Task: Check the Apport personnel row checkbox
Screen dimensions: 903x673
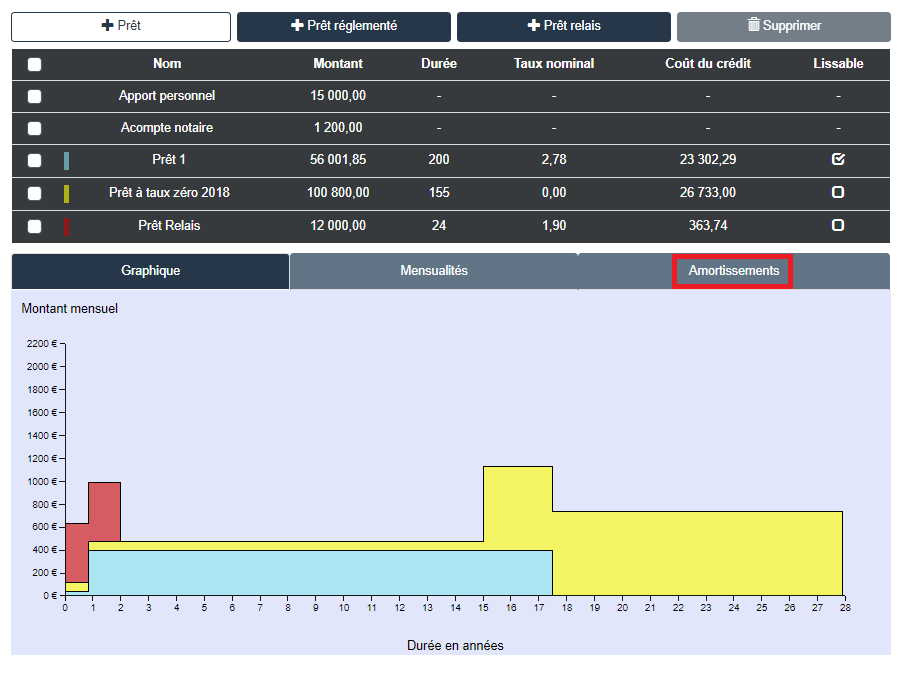Action: pyautogui.click(x=35, y=96)
